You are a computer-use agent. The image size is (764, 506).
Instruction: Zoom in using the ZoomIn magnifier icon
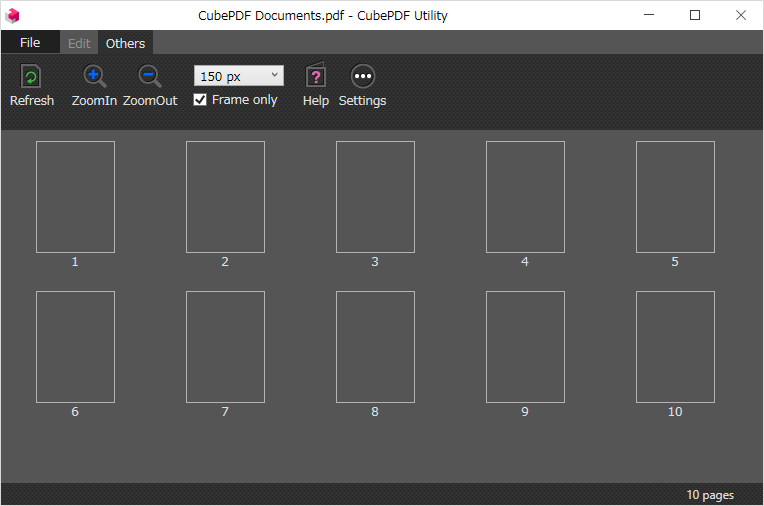(94, 77)
